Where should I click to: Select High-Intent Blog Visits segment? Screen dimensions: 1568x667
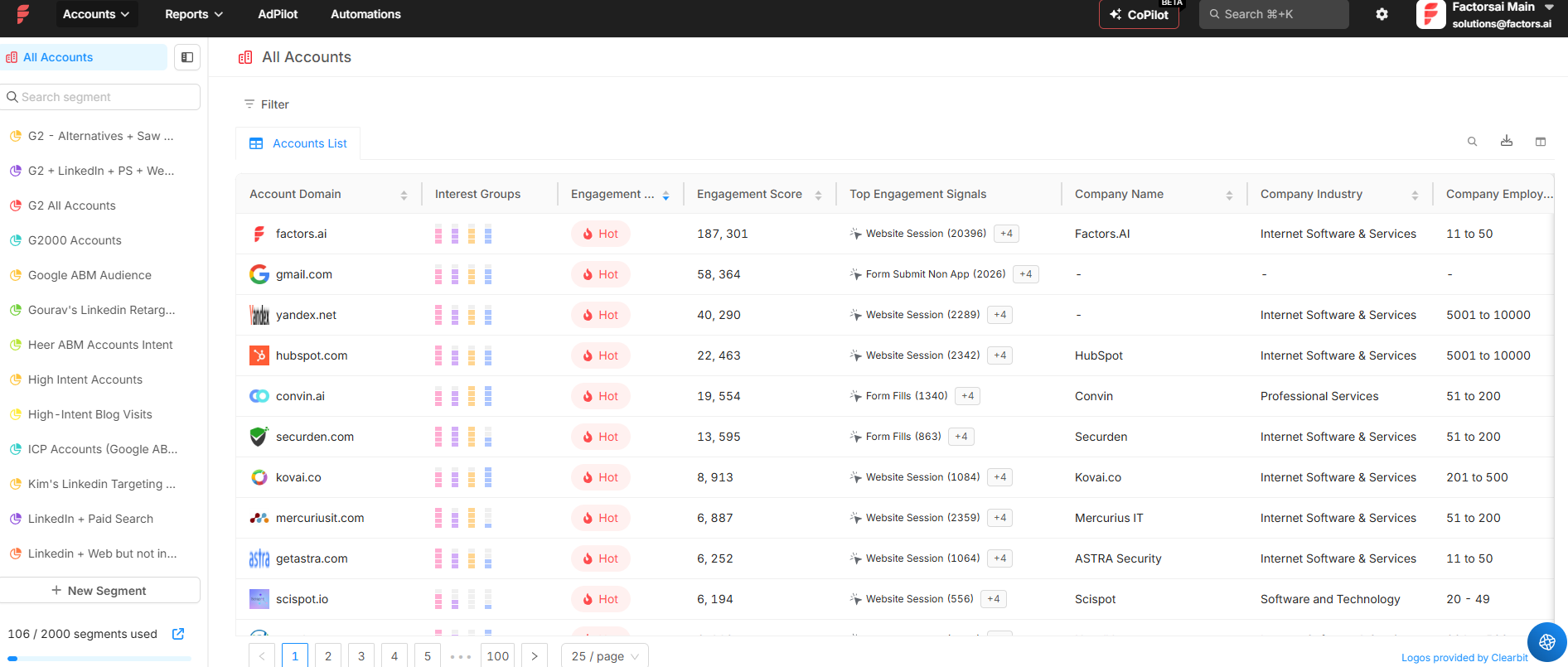click(x=90, y=414)
